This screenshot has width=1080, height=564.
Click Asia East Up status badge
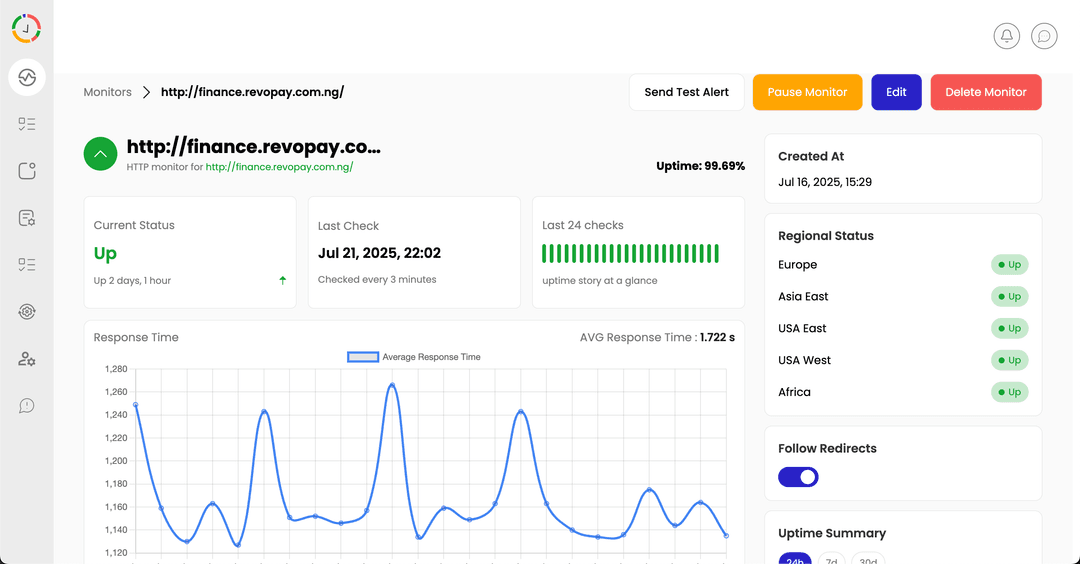point(1010,297)
